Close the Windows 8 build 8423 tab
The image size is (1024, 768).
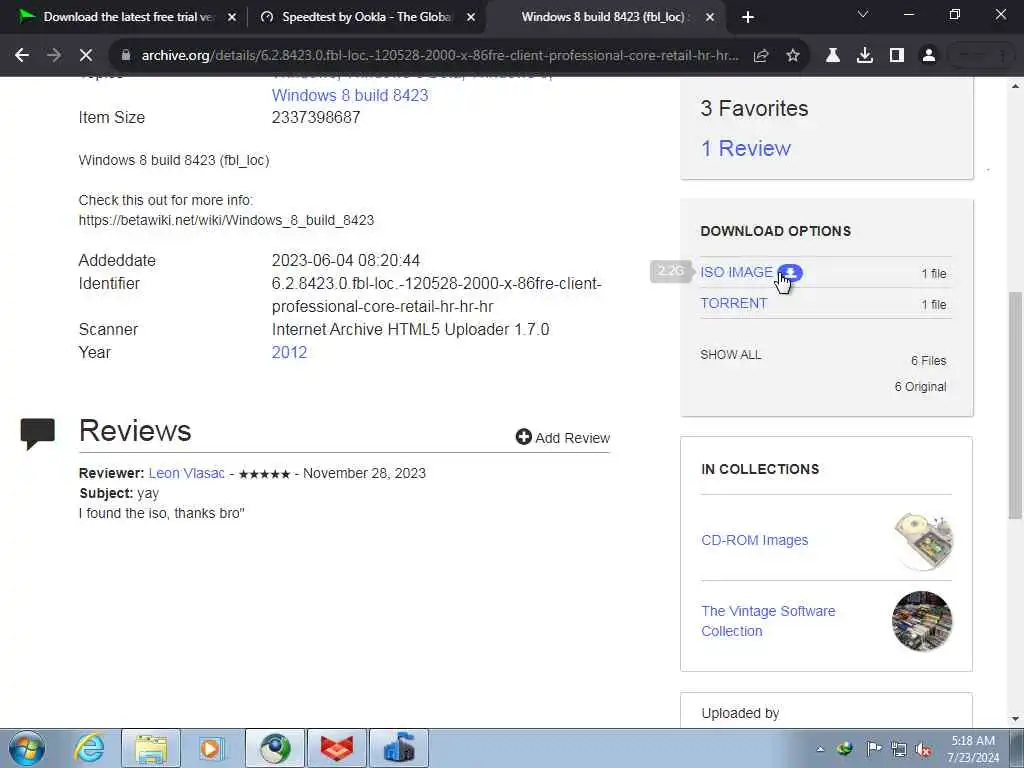[x=710, y=18]
